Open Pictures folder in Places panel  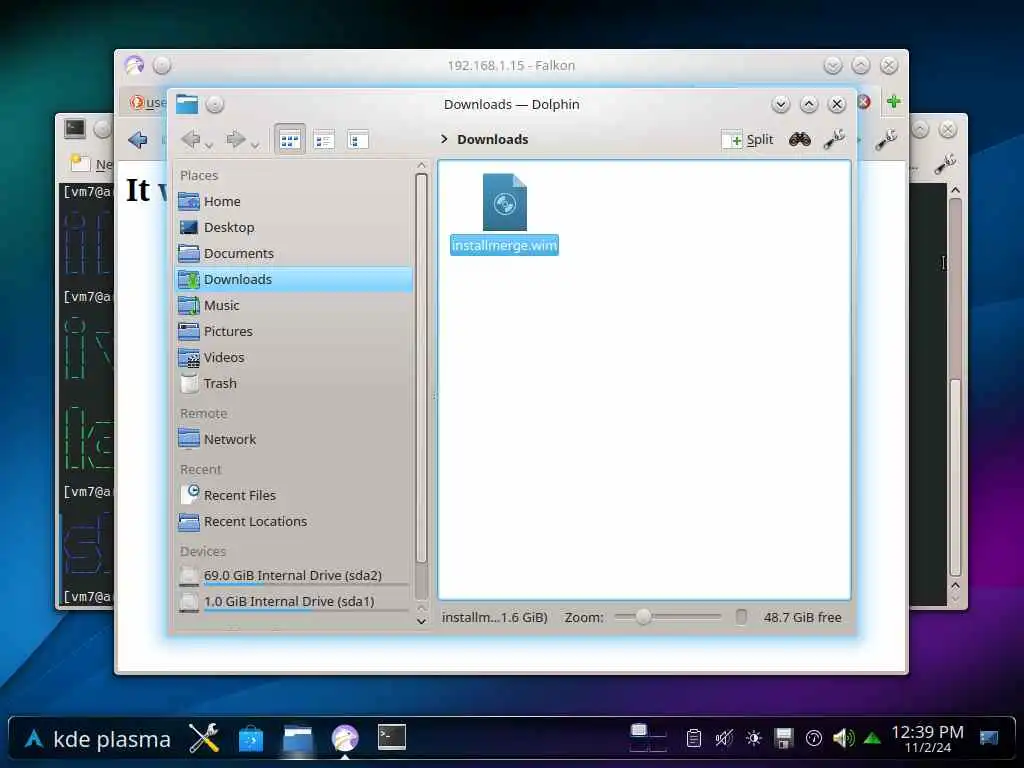[x=294, y=331]
